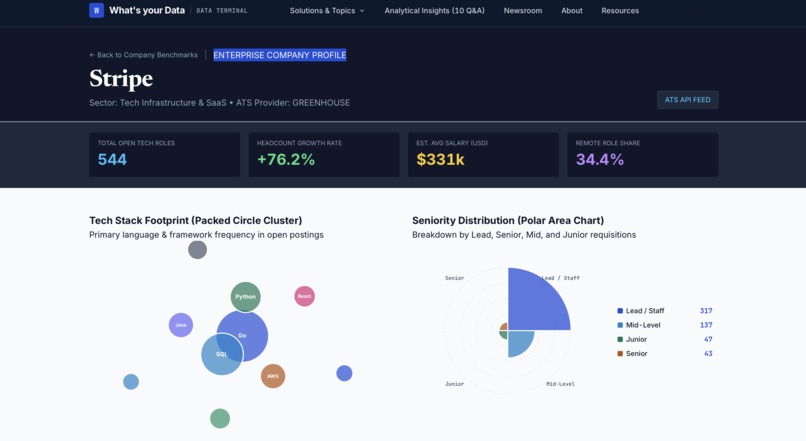Screen dimensions: 806x441
Task: Click the DATA TERMINAL label in header
Action: click(x=222, y=10)
